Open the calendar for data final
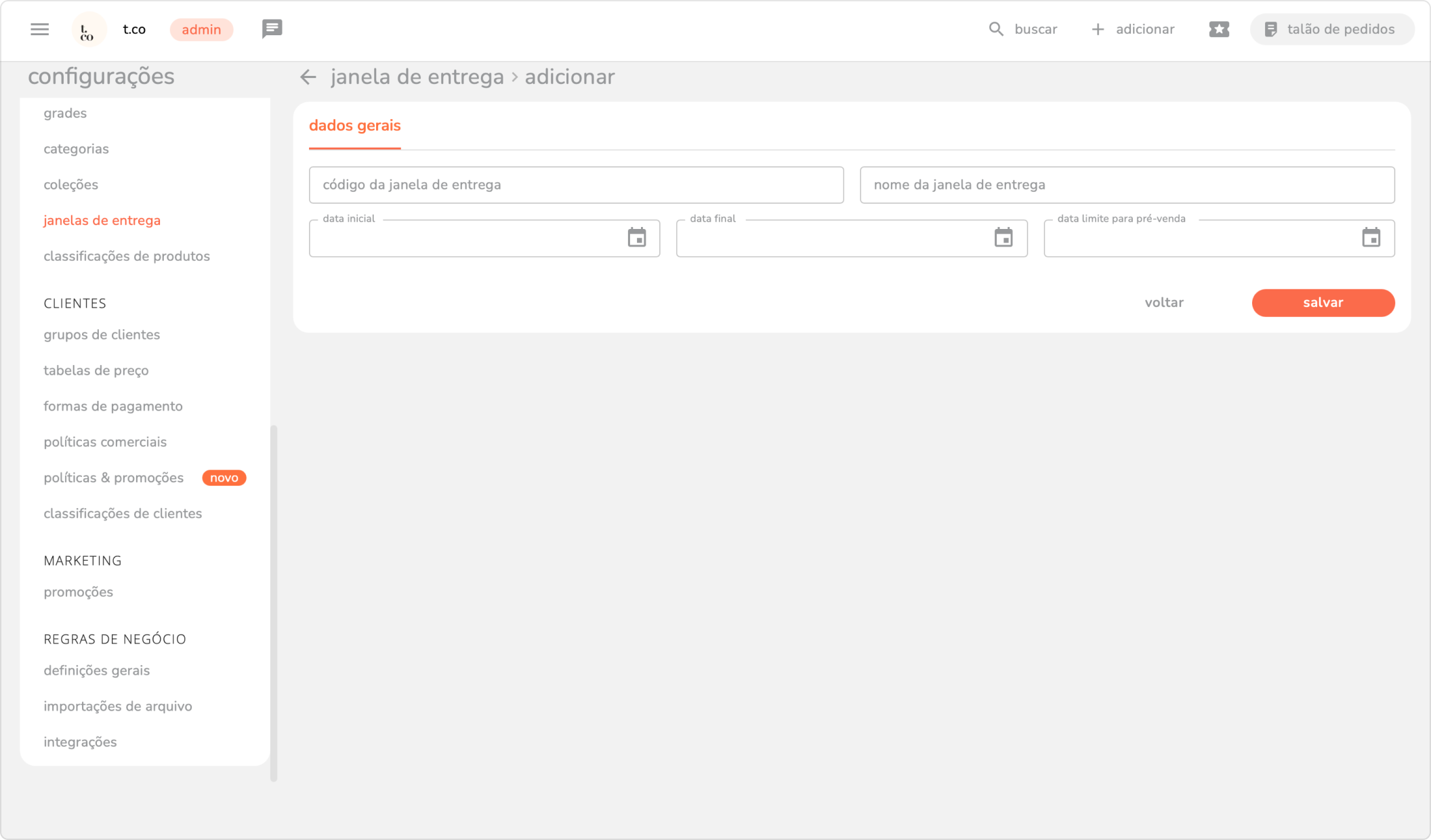Image resolution: width=1431 pixels, height=840 pixels. [1003, 238]
